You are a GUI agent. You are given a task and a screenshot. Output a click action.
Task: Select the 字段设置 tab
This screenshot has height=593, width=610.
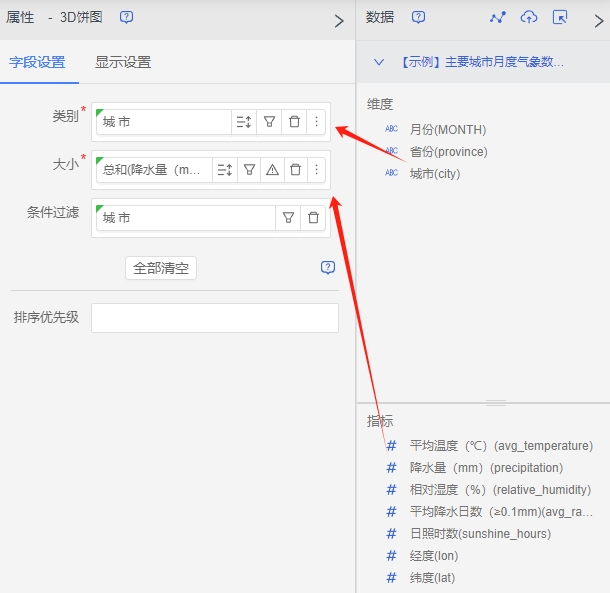[x=37, y=62]
